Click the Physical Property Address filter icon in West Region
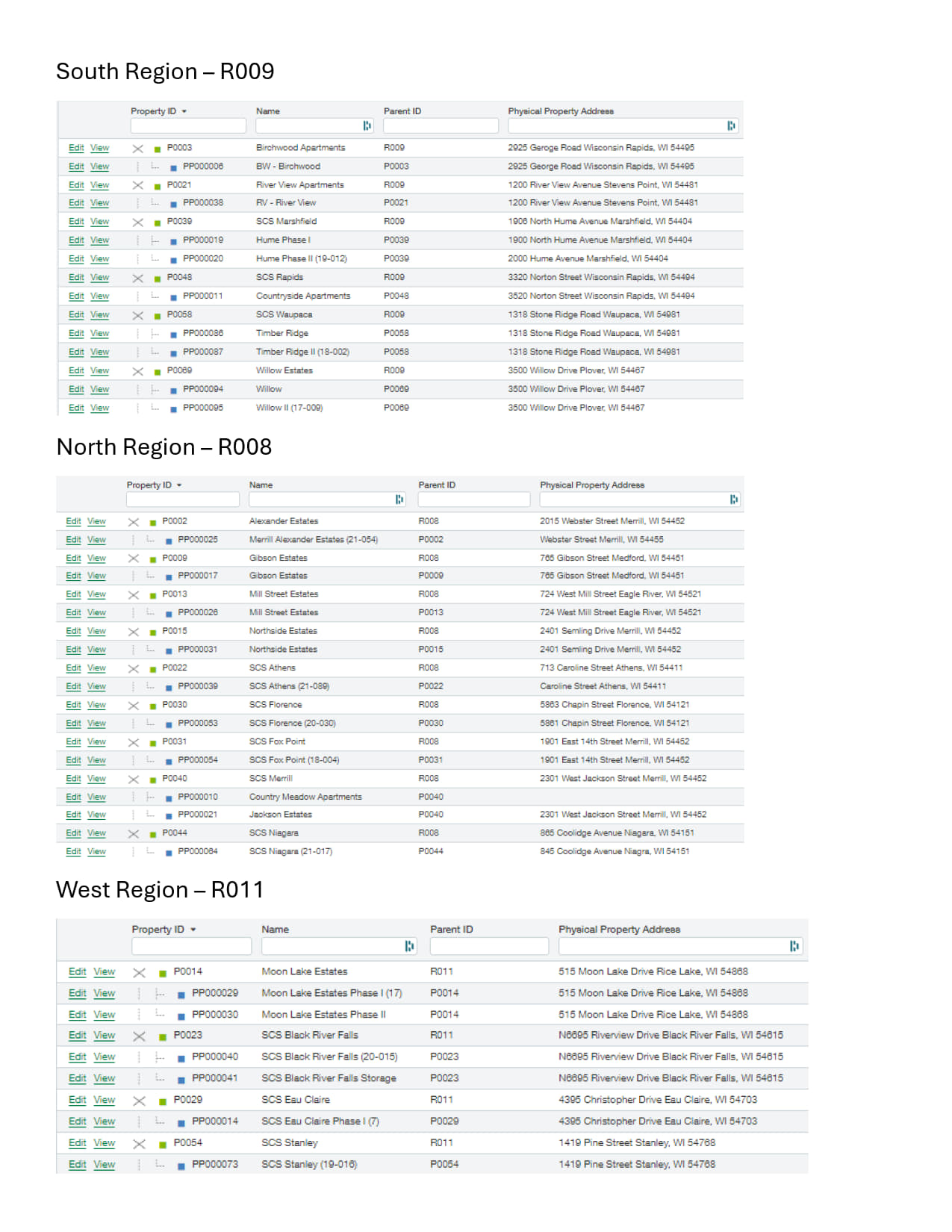 pyautogui.click(x=794, y=947)
